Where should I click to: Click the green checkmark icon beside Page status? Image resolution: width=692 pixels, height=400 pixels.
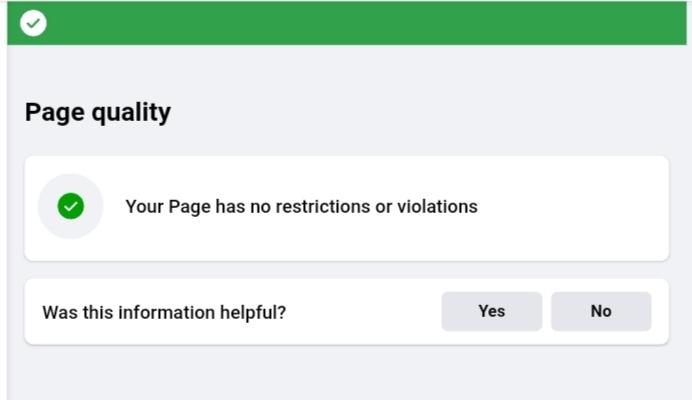70,207
